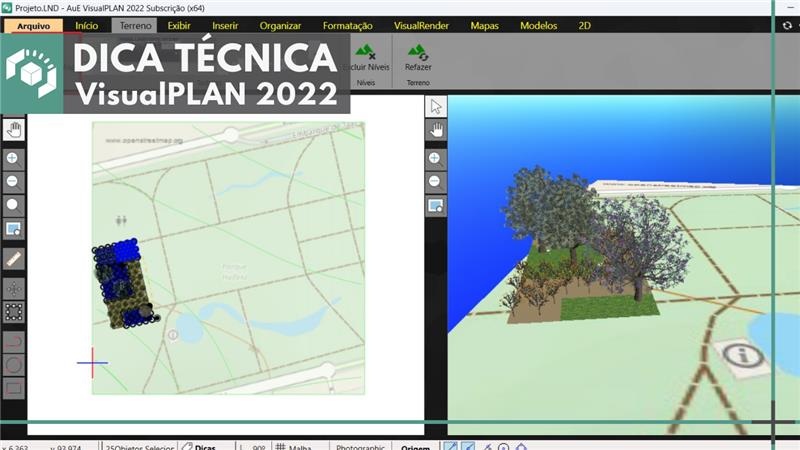Screen dimensions: 800x450
Task: Switch to the Mapas tab
Action: click(484, 26)
